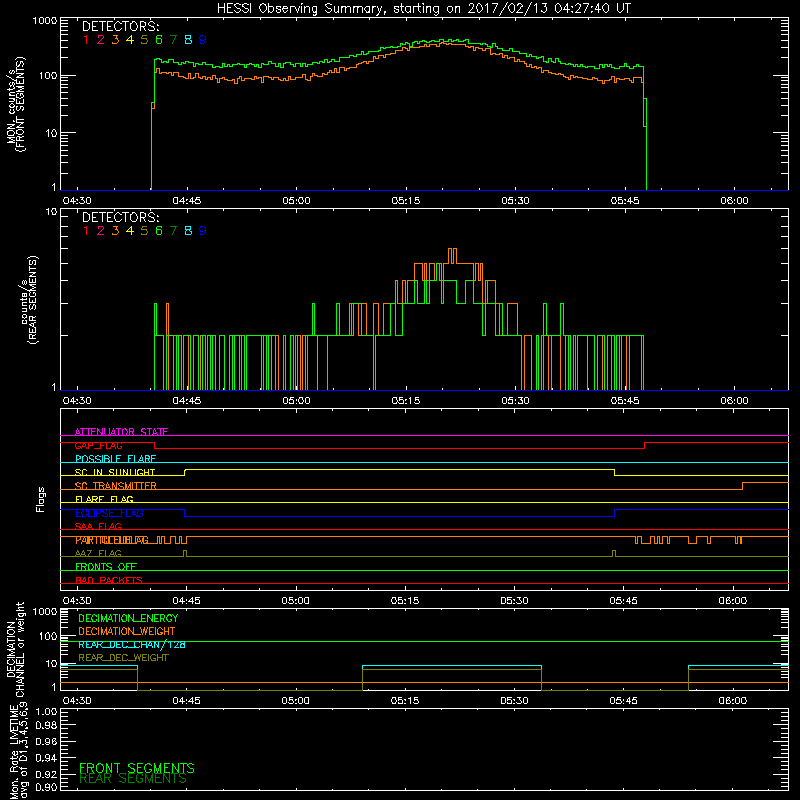This screenshot has height=800, width=800.
Task: Select the GAP_FLAG label
Action: [98, 445]
